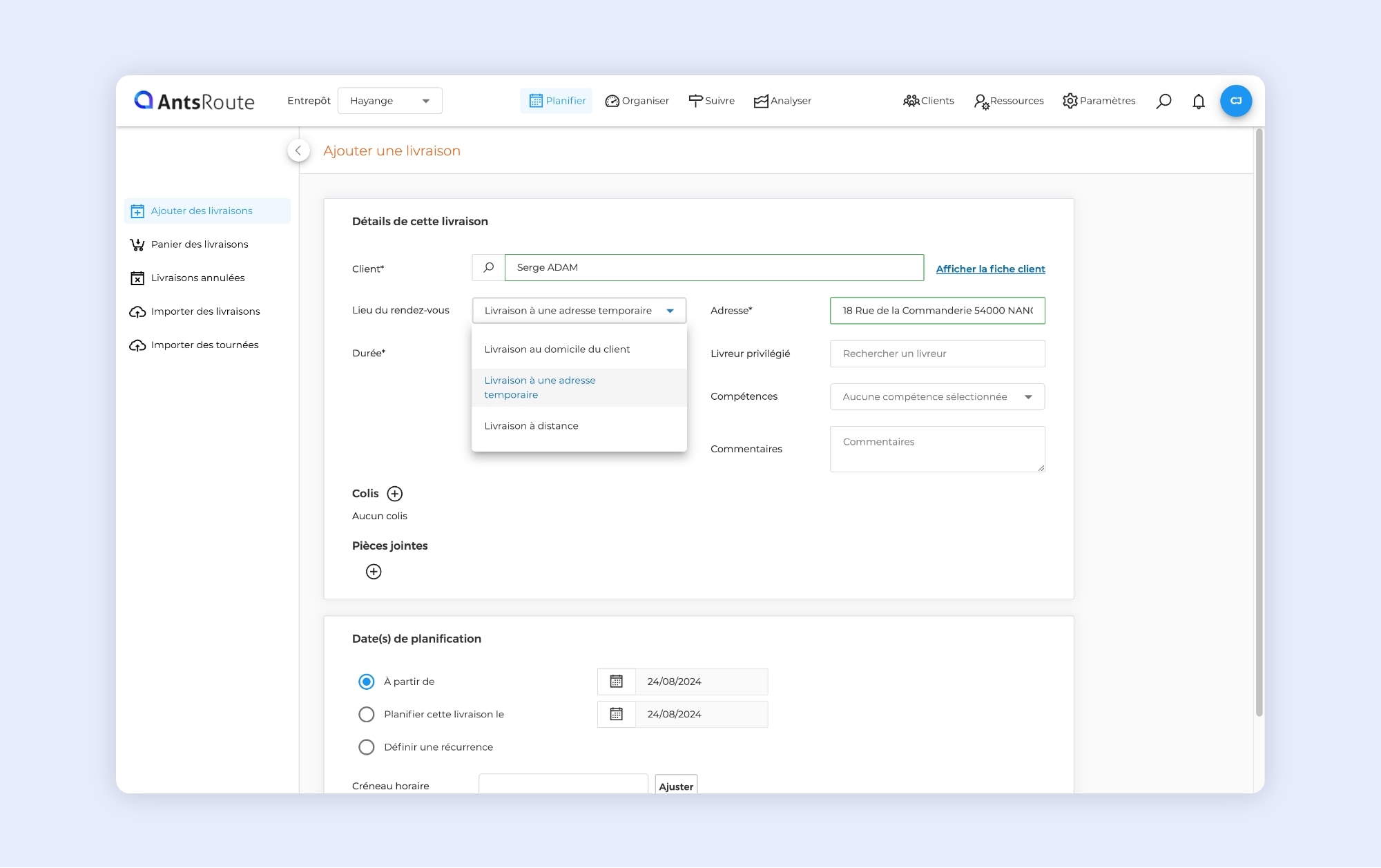Viewport: 1381px width, 868px height.
Task: Open the search magnifier in top bar
Action: 1163,101
